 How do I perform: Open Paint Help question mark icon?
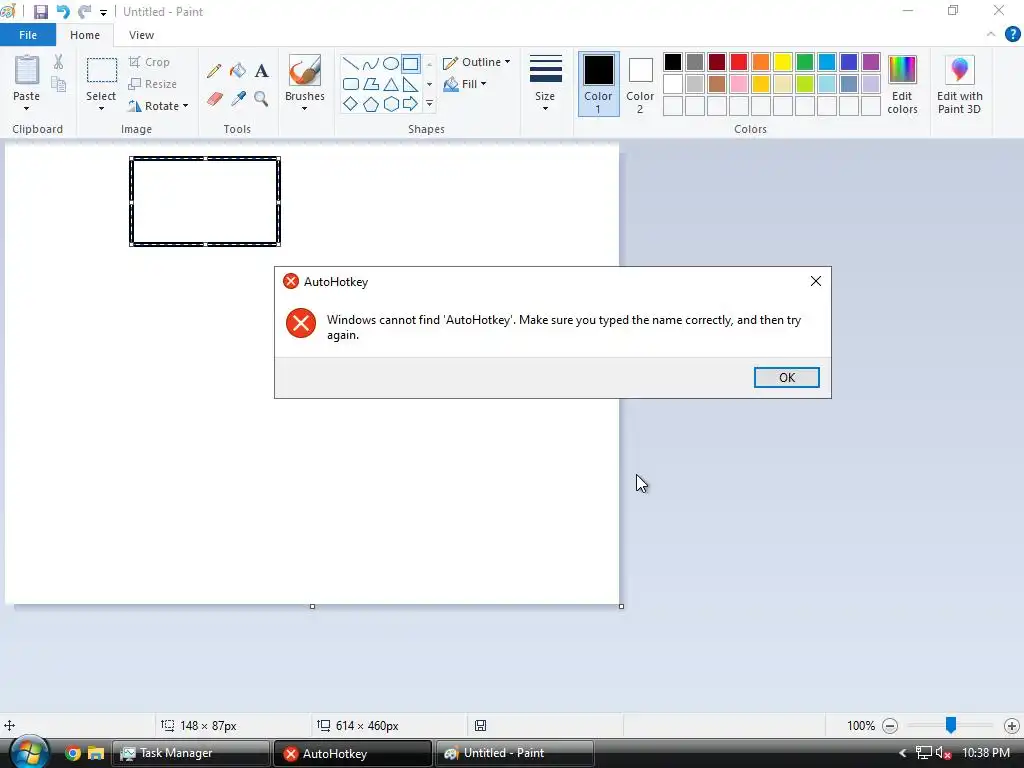click(1012, 35)
